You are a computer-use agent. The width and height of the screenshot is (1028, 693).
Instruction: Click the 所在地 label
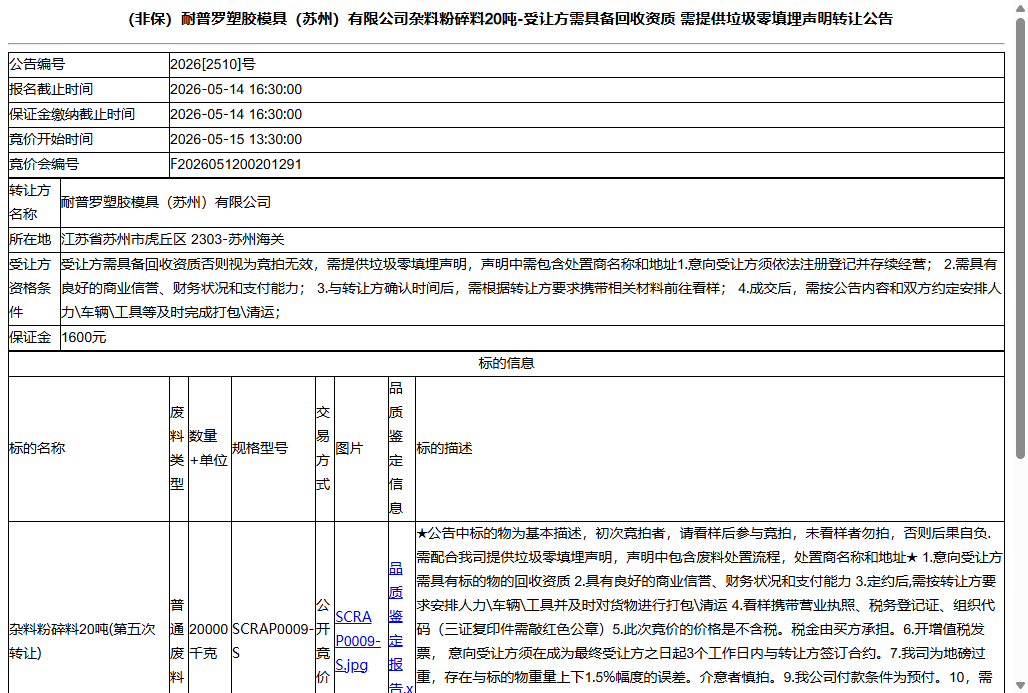[30, 239]
